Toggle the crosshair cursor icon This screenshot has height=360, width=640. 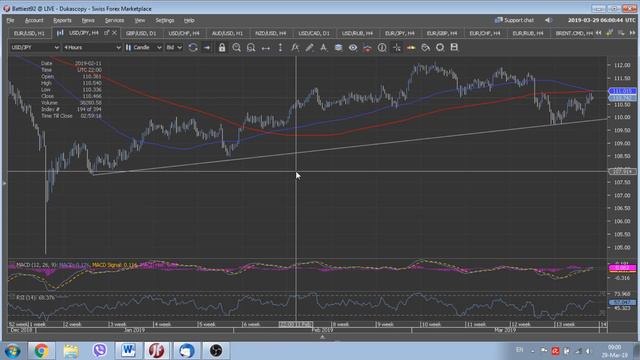tap(396, 48)
